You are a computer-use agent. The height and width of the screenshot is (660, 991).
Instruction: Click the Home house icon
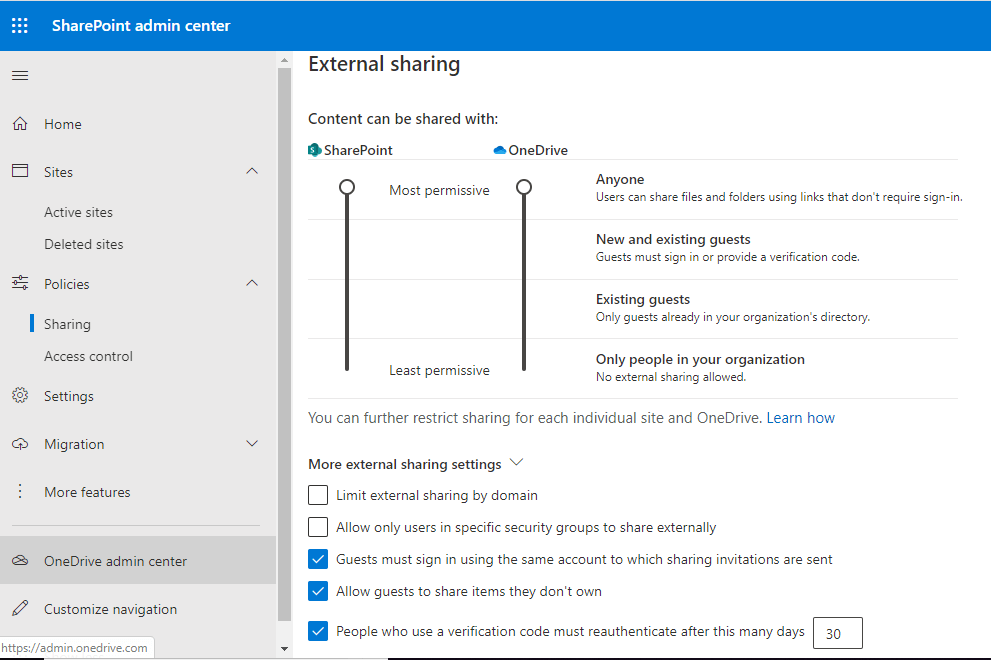20,123
